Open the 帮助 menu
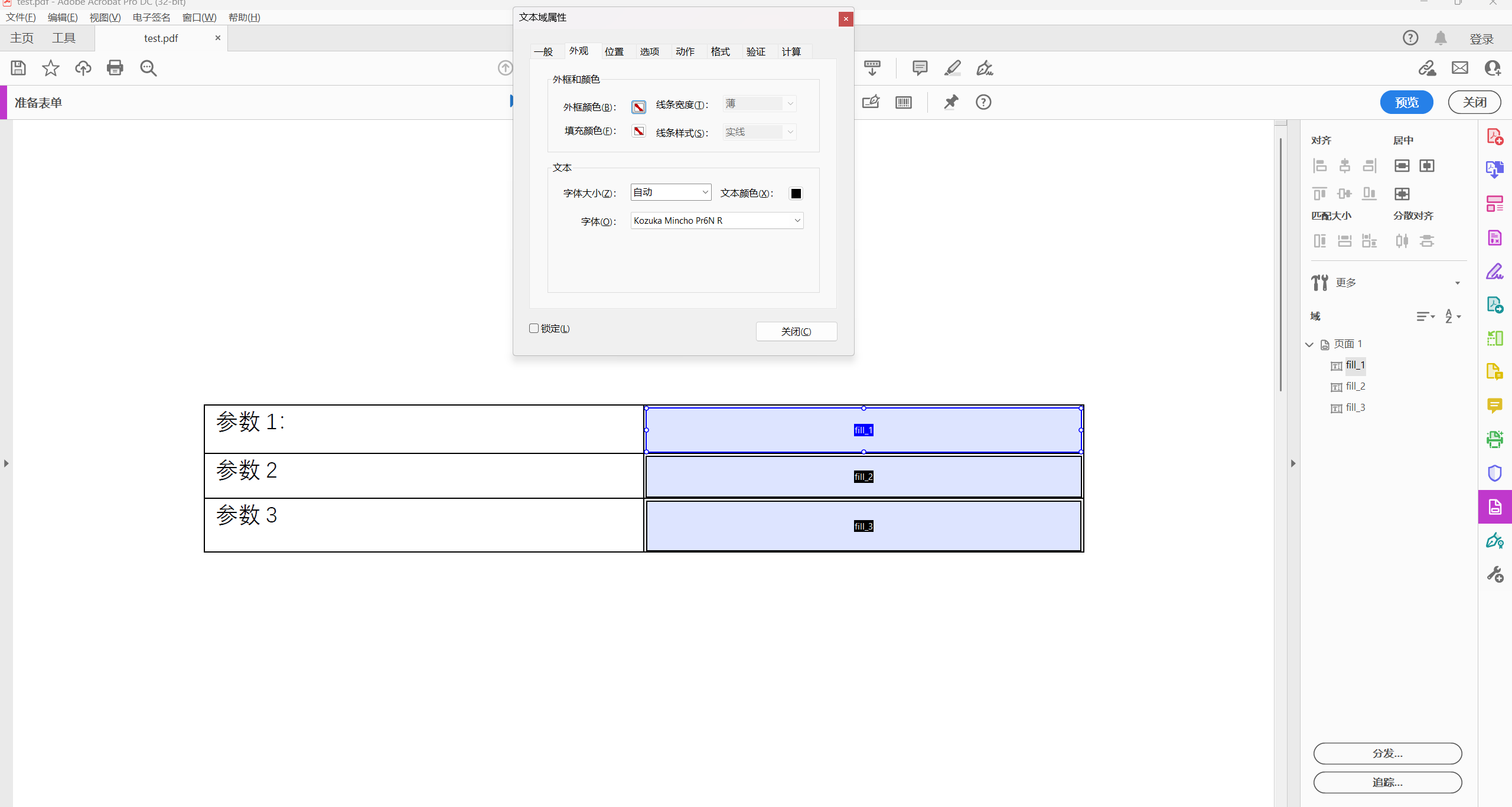The height and width of the screenshot is (807, 1512). tap(244, 17)
